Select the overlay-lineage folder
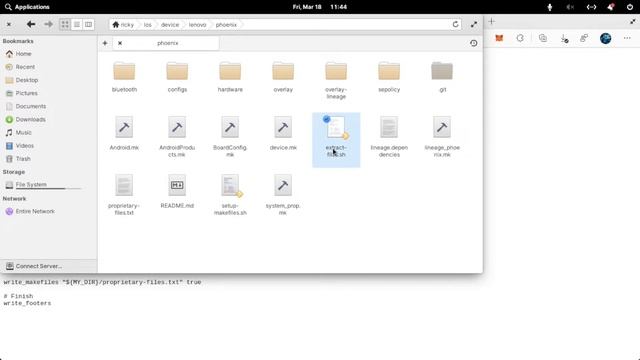 tap(336, 80)
